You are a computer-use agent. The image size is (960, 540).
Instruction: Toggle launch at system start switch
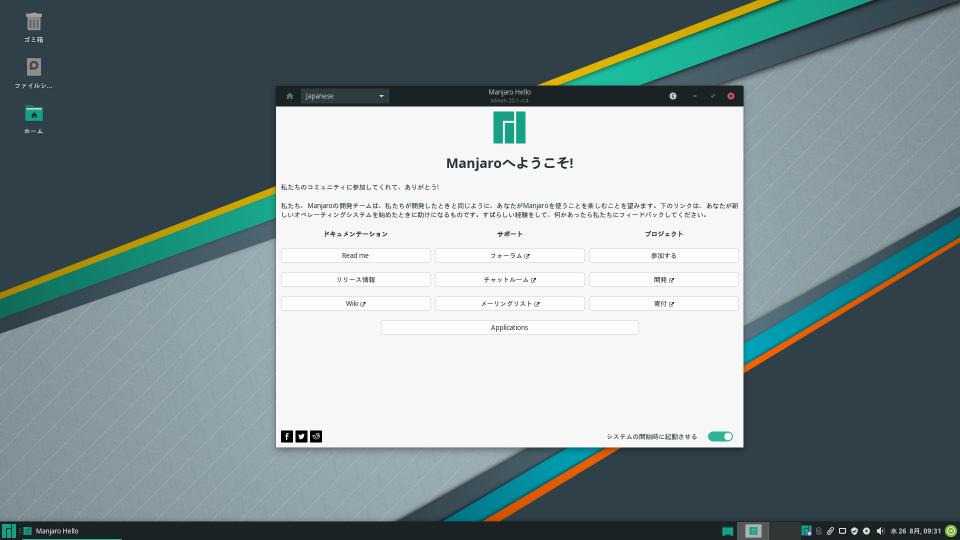[x=720, y=437]
